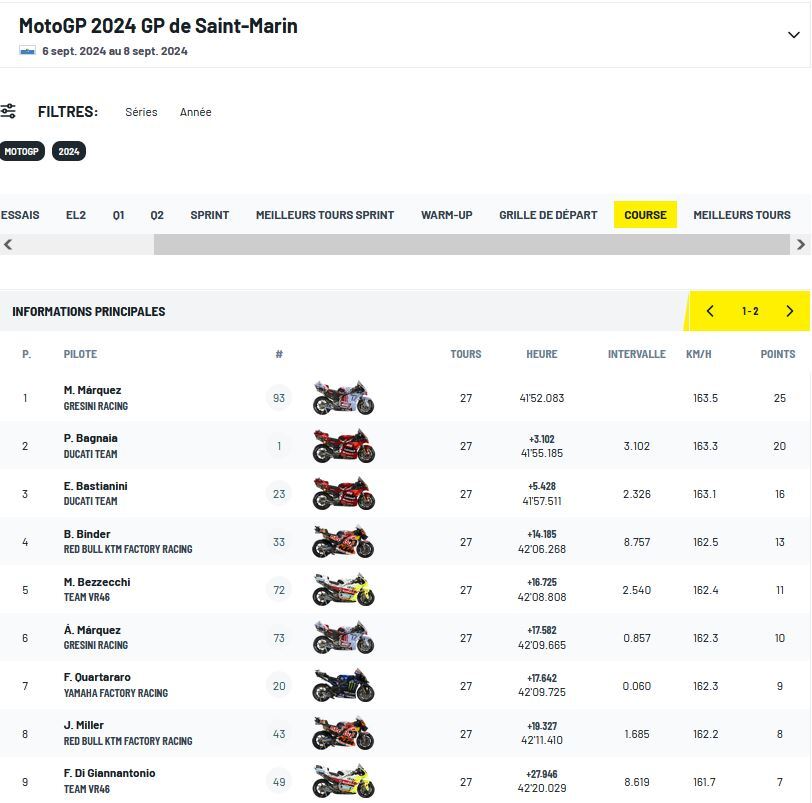Open the Année filter dropdown
Image resolution: width=812 pixels, height=803 pixels.
[x=195, y=112]
